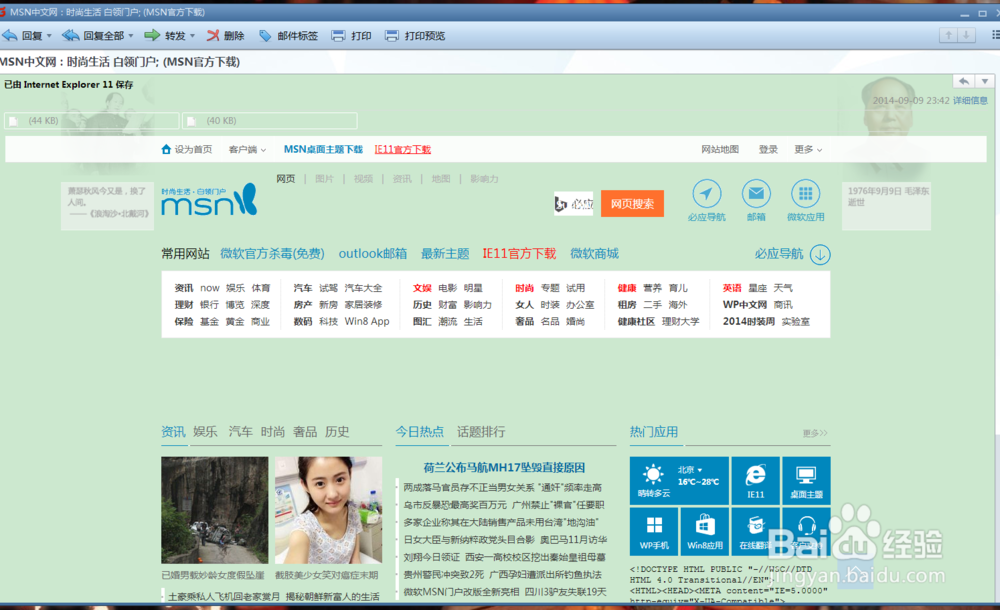Click the Reply All icon
Image resolution: width=1000 pixels, height=610 pixels.
click(x=70, y=36)
